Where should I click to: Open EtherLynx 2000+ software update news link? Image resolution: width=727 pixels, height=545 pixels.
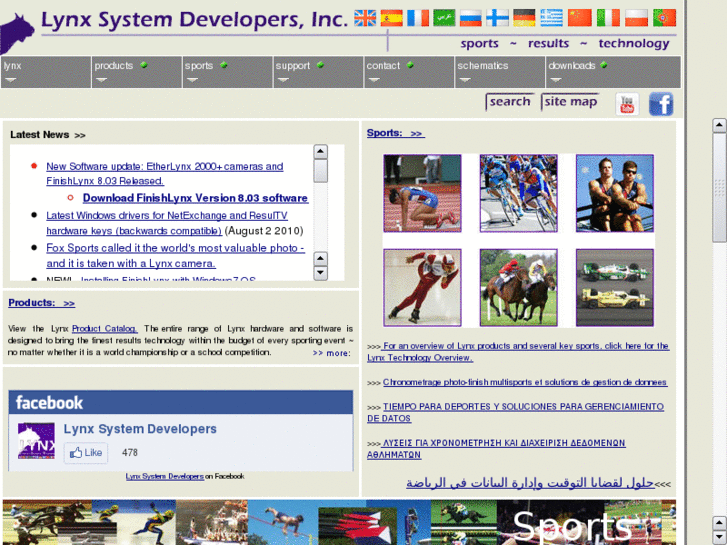pyautogui.click(x=165, y=173)
